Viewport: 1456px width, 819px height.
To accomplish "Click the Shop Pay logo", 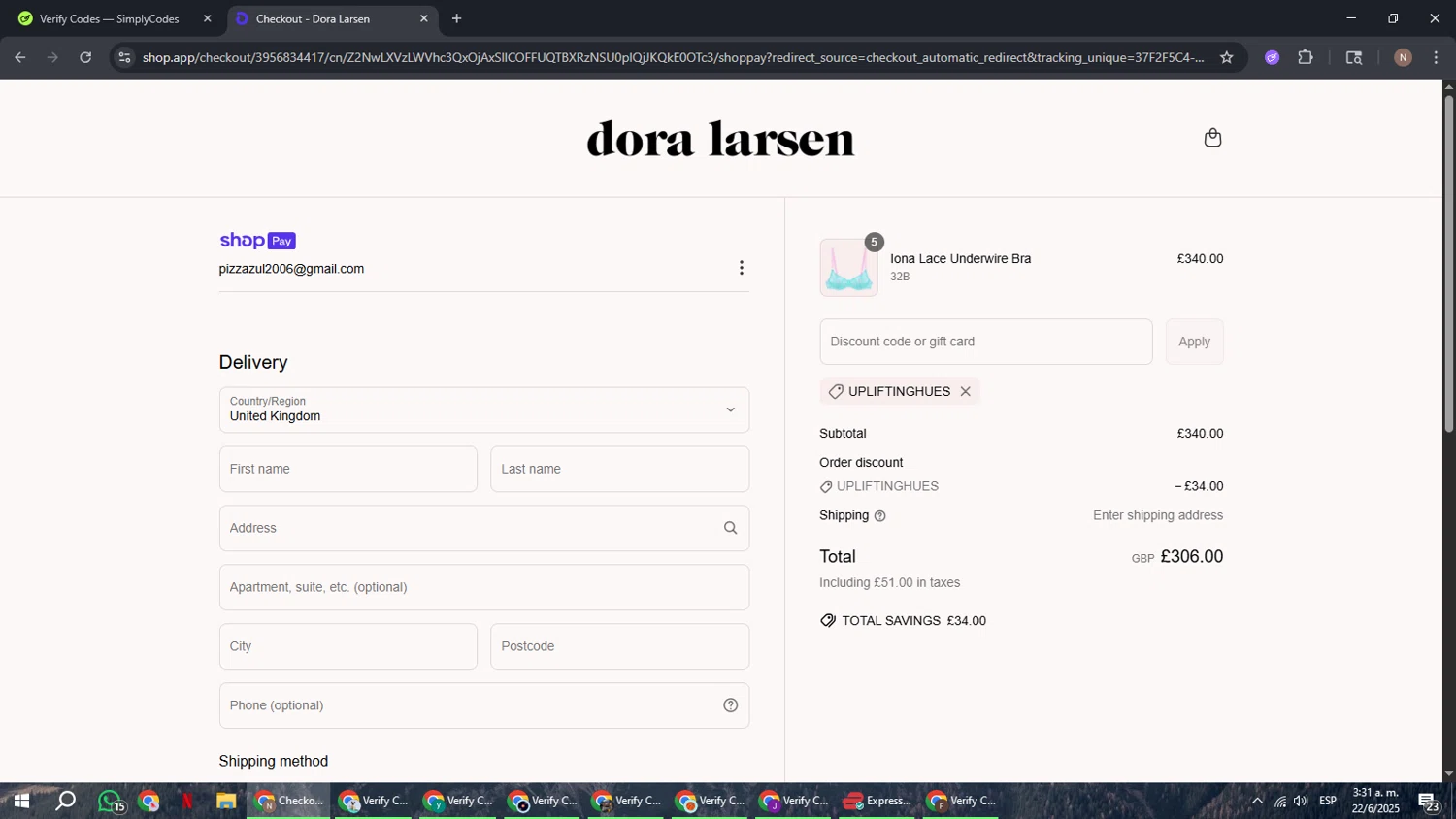I will (x=257, y=241).
